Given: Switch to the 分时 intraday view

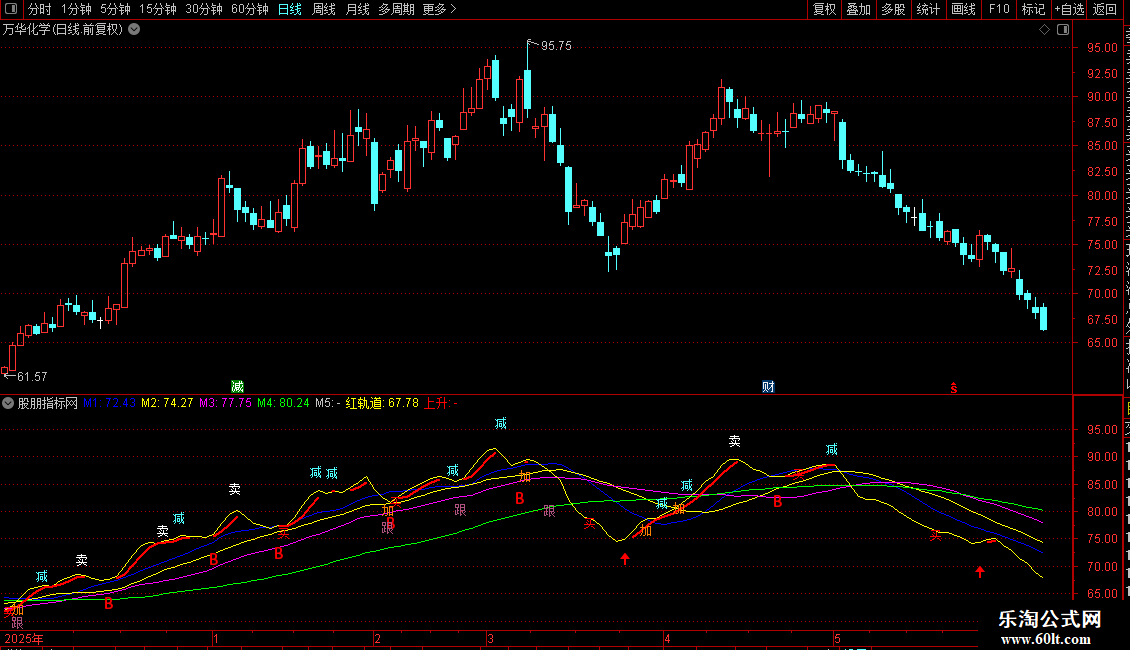Looking at the screenshot, I should click(x=40, y=9).
